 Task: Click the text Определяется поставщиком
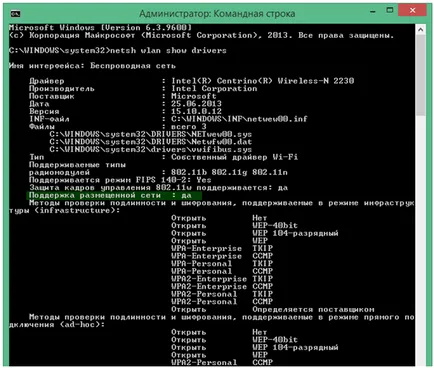[x=313, y=309]
